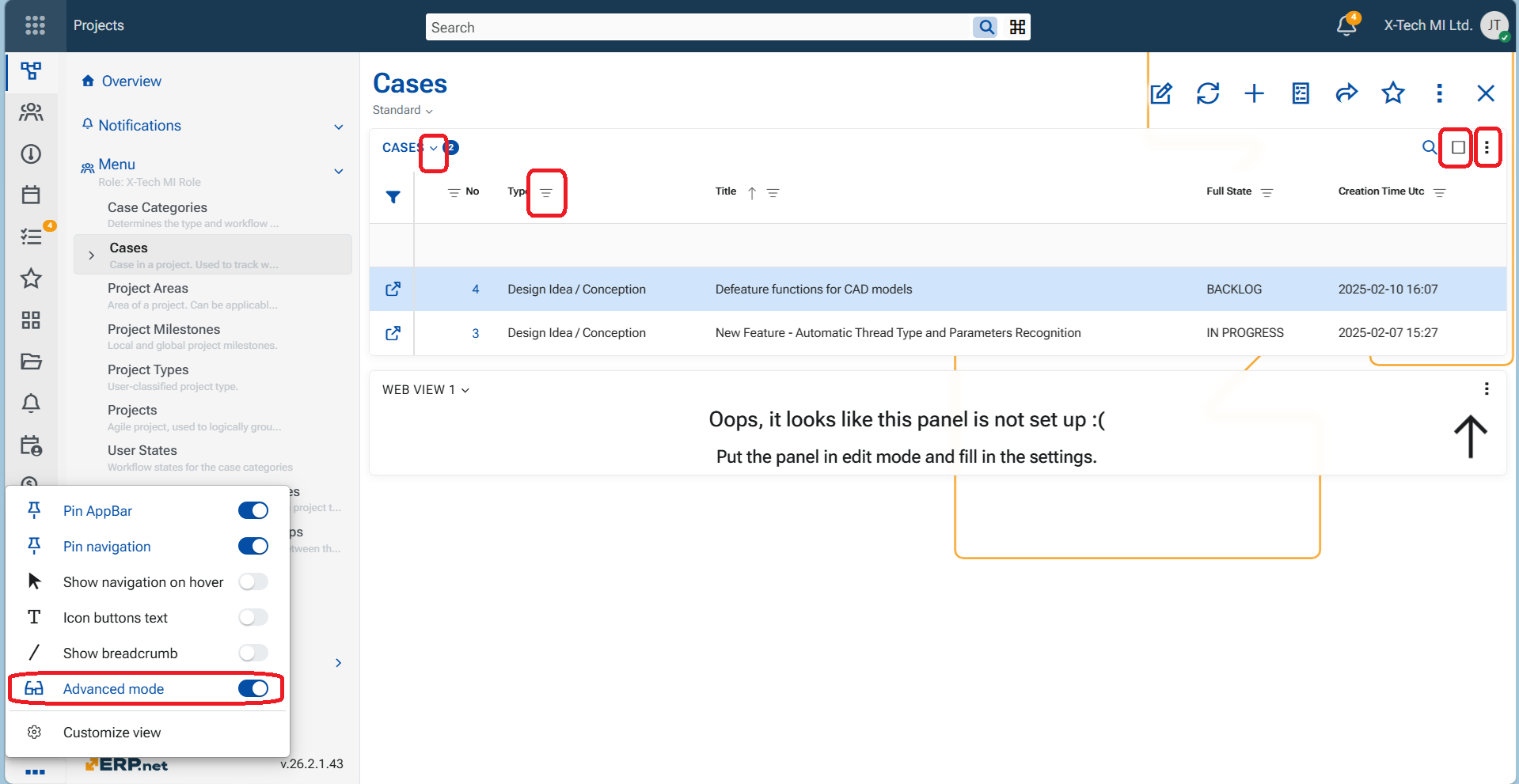Toggle Advanced mode off
1519x784 pixels.
(x=253, y=689)
